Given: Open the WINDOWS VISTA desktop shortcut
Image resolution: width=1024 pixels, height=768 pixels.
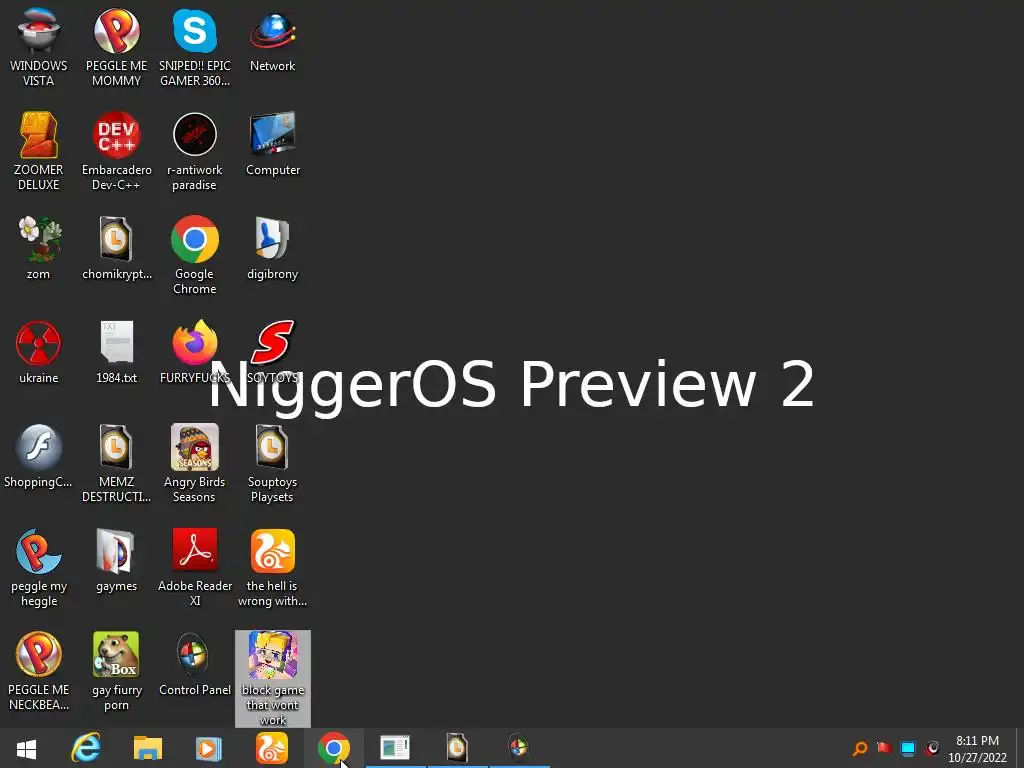Looking at the screenshot, I should (39, 47).
